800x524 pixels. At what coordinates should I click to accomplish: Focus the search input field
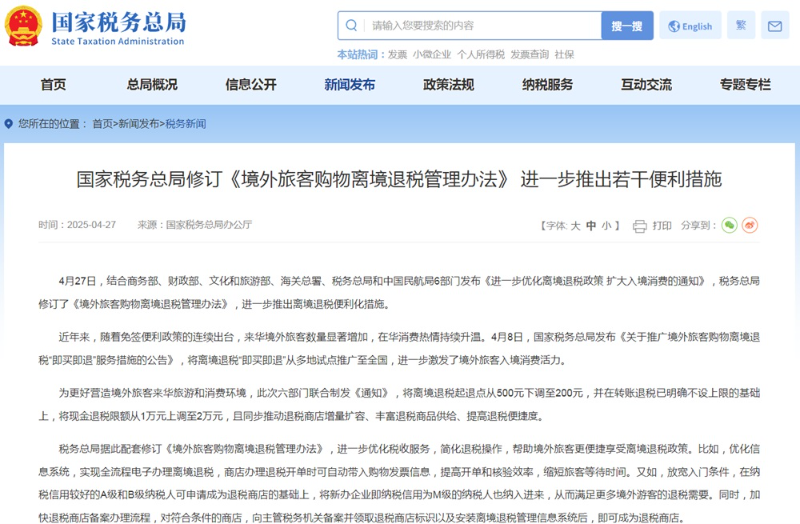[x=469, y=26]
